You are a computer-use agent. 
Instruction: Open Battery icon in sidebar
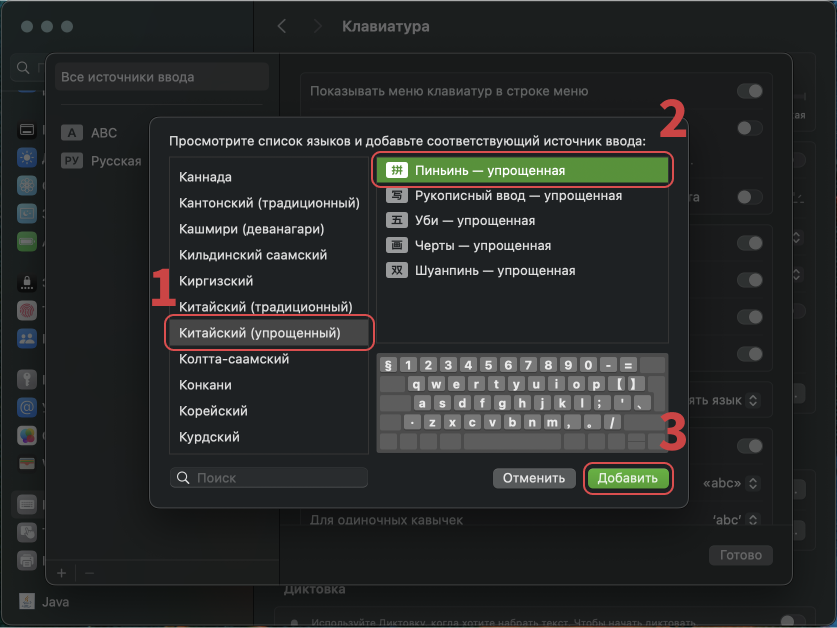[x=27, y=241]
